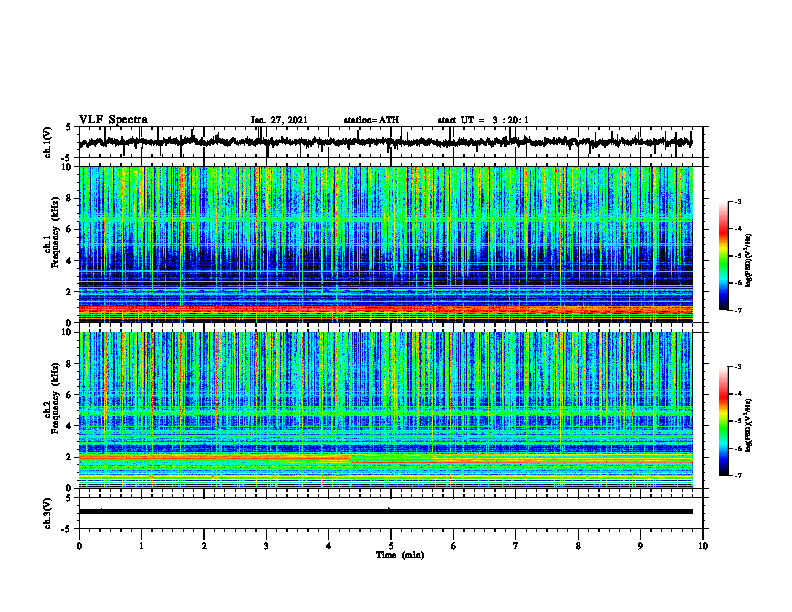Click time-axis tick label '7'
792x612 pixels.
point(516,546)
